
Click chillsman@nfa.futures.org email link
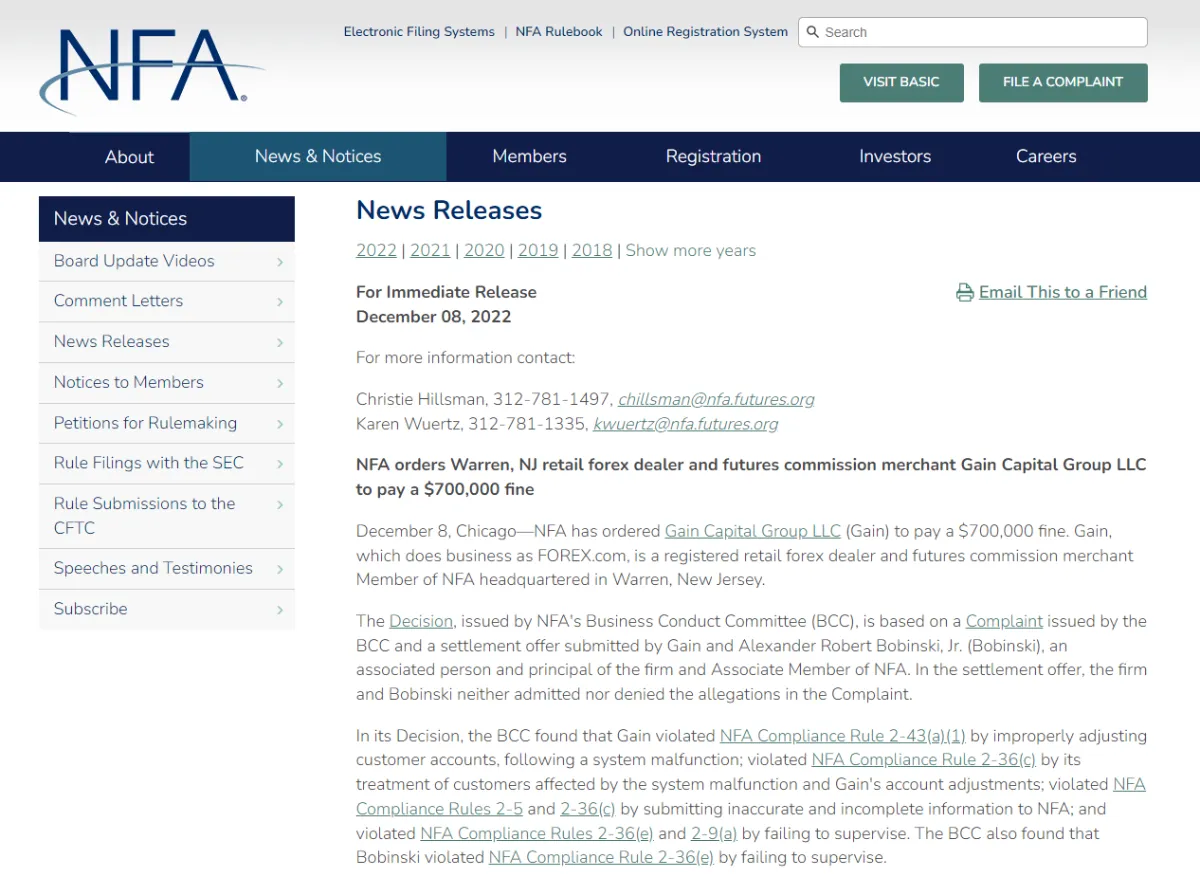click(x=716, y=400)
